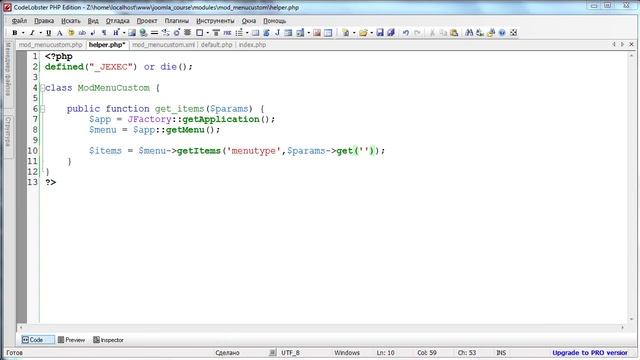
Task: Switch to default.php tab
Action: point(216,45)
